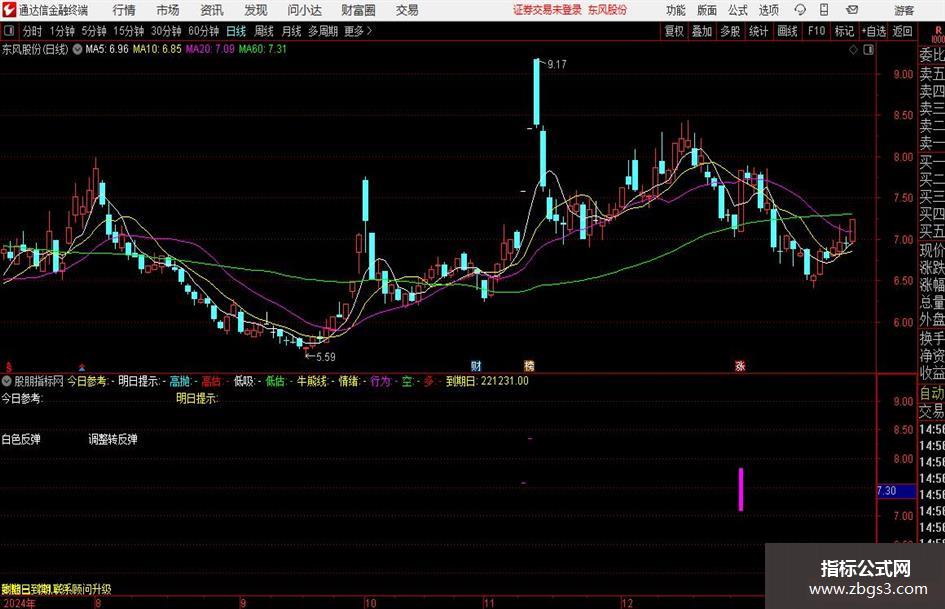
Task: Open the 选项 menu
Action: (x=768, y=10)
